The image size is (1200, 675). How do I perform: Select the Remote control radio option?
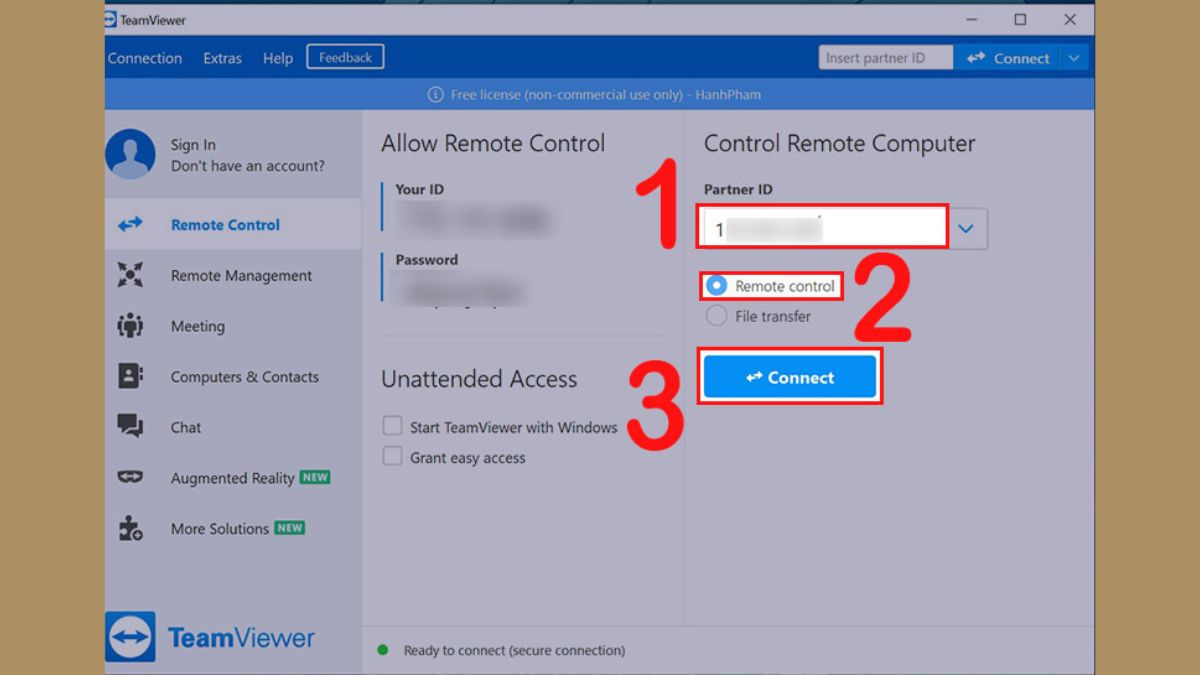click(x=716, y=286)
